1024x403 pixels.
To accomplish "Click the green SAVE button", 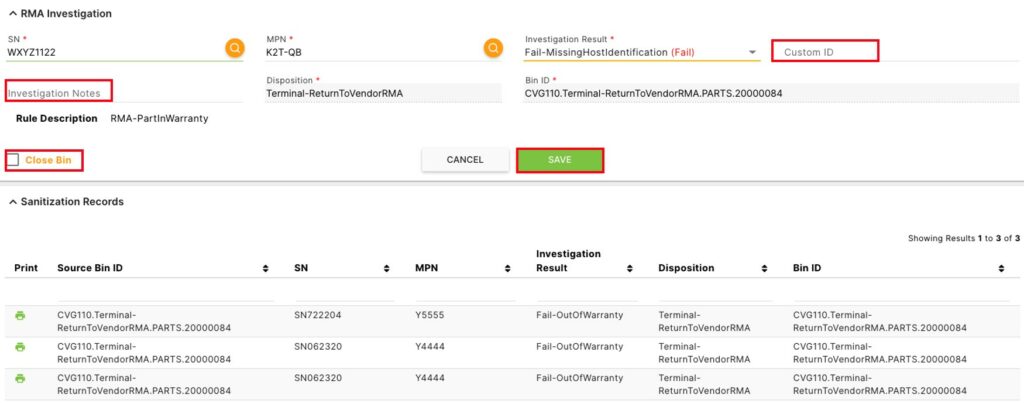I will click(559, 160).
